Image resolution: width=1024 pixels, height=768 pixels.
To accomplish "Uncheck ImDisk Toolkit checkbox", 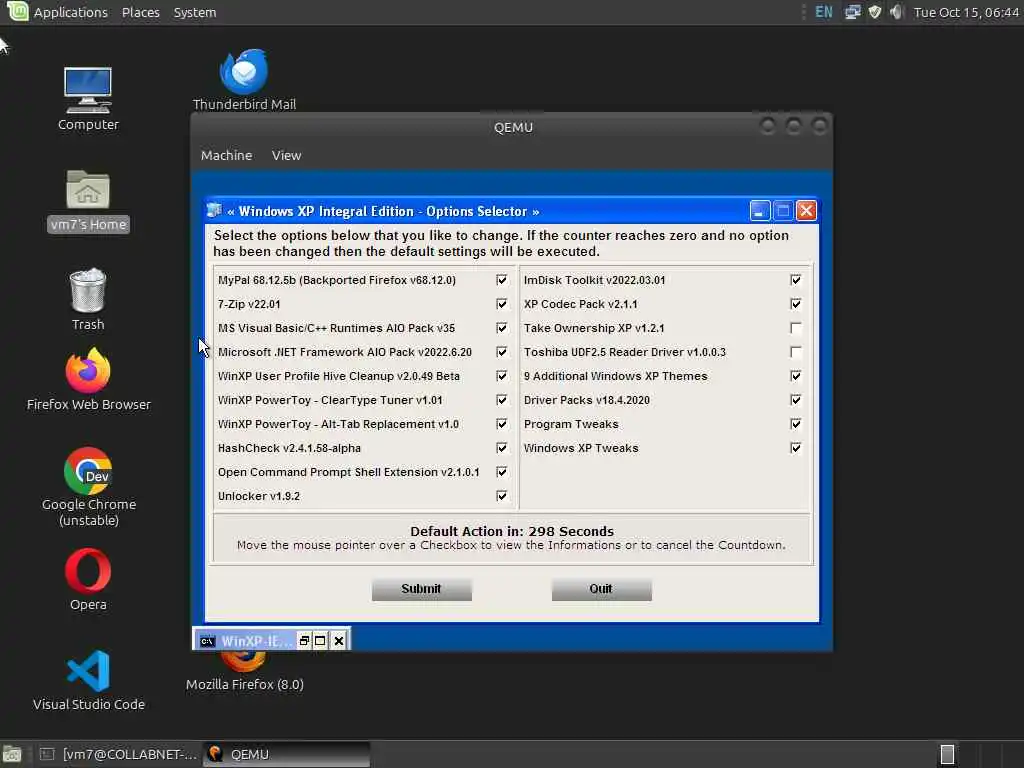I will tap(795, 280).
